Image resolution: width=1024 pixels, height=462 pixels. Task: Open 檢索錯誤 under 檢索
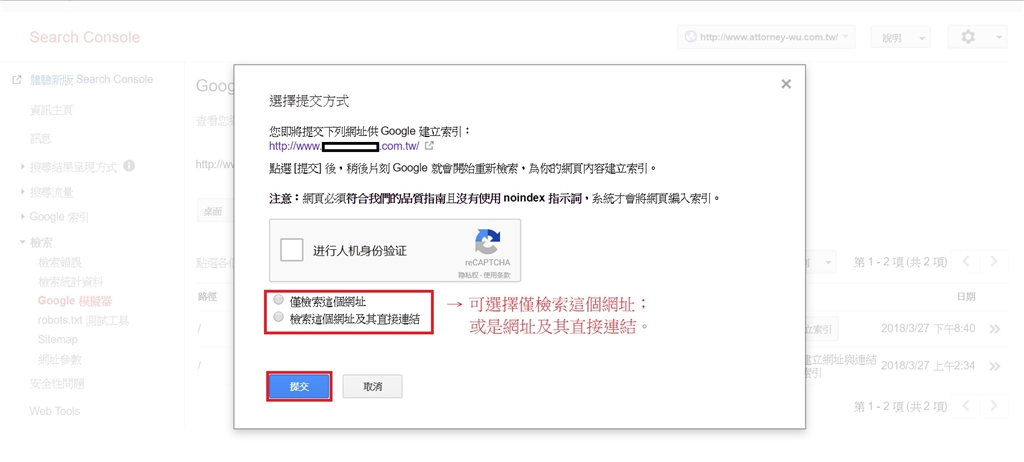pyautogui.click(x=60, y=263)
